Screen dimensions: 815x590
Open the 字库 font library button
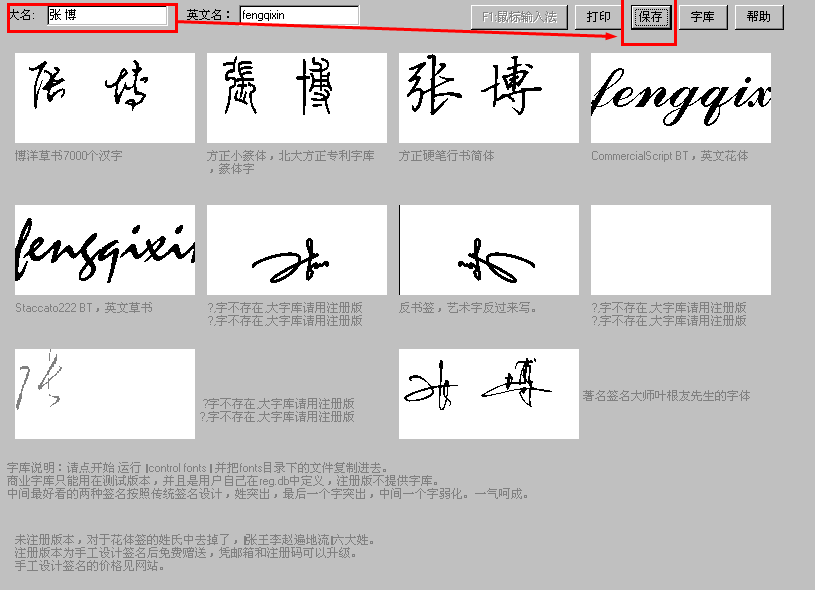click(x=703, y=17)
